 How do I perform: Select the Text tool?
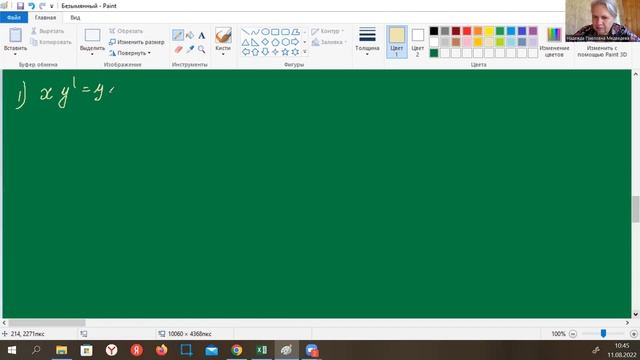click(x=202, y=36)
